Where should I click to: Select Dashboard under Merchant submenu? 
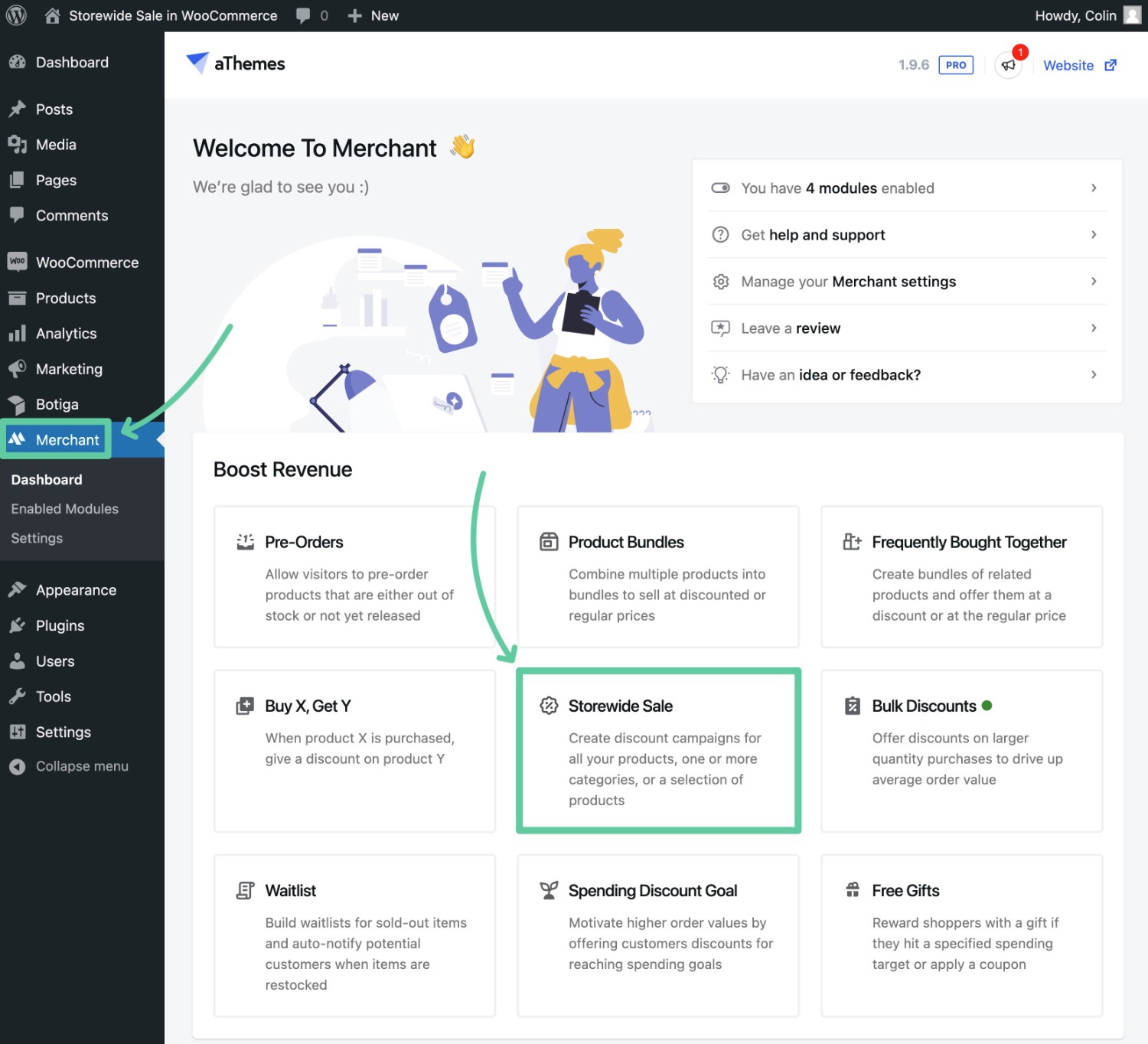point(47,480)
